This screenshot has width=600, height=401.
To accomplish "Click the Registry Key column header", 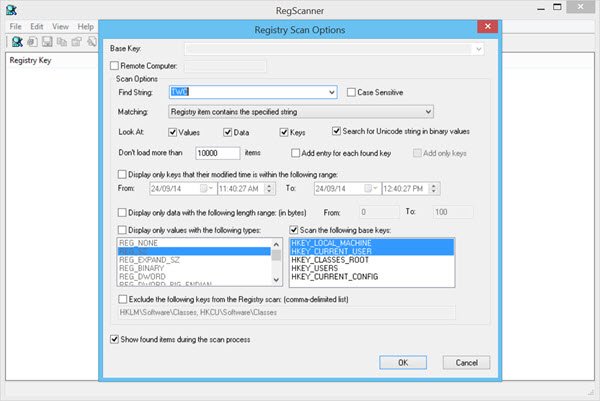I will pos(30,60).
